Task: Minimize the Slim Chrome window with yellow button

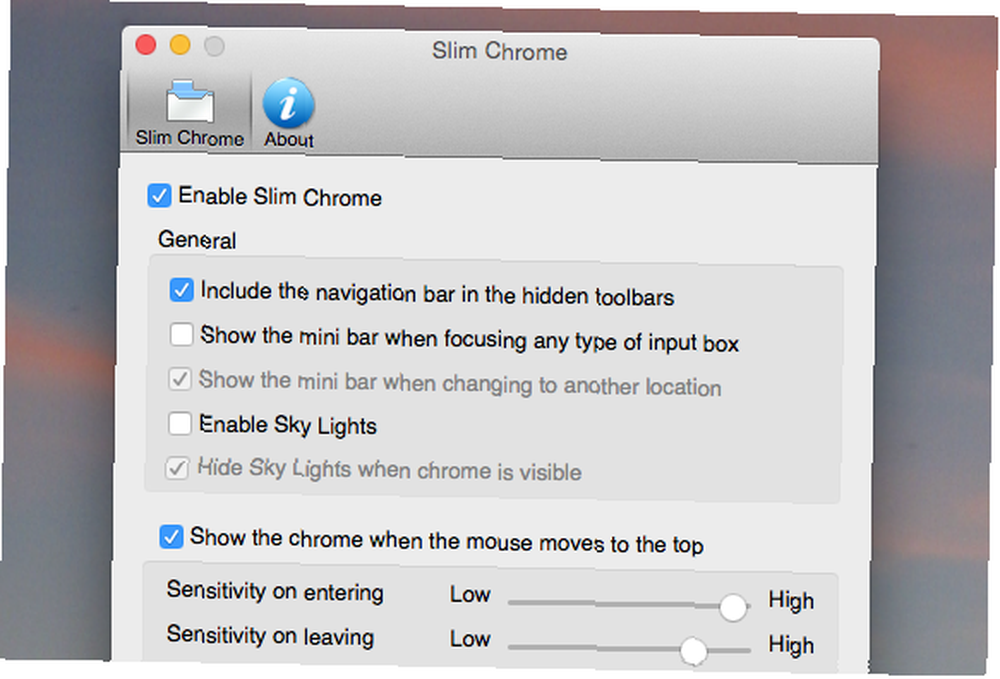Action: click(x=180, y=45)
